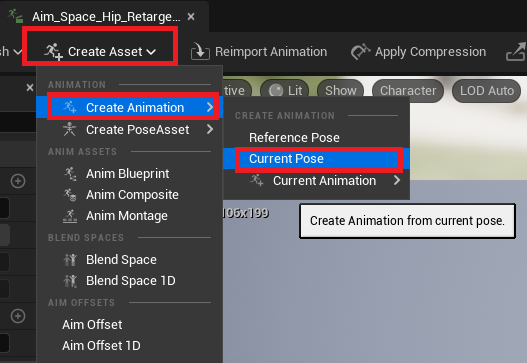
Task: Close the Aim_Space_Hip_Retarge tab
Action: click(x=191, y=16)
